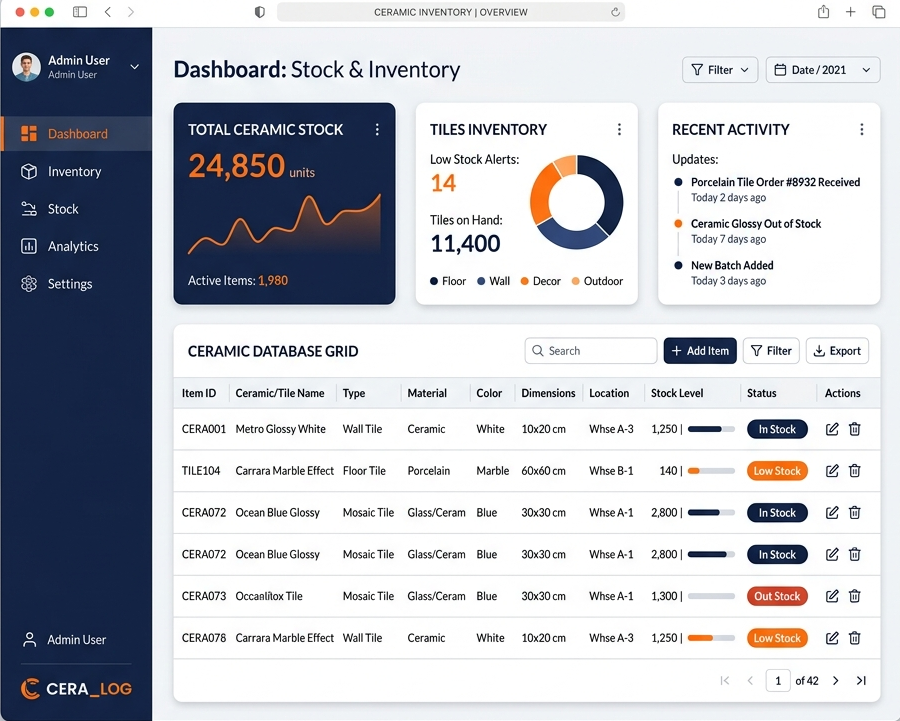Jump to the first page of results
The width and height of the screenshot is (900, 721).
725,681
